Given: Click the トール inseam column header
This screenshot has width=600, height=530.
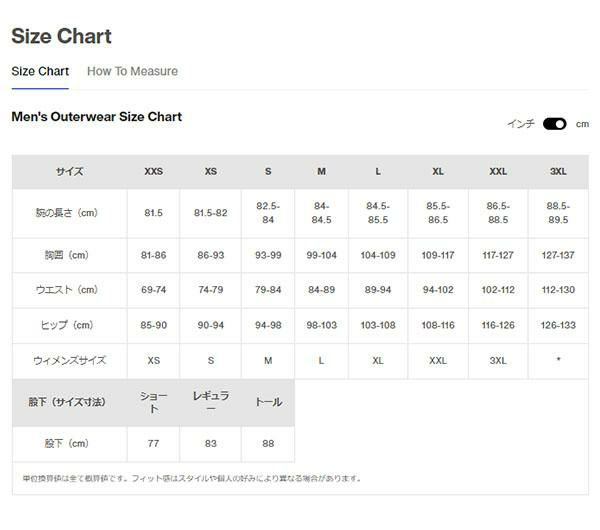Looking at the screenshot, I should (x=267, y=402).
